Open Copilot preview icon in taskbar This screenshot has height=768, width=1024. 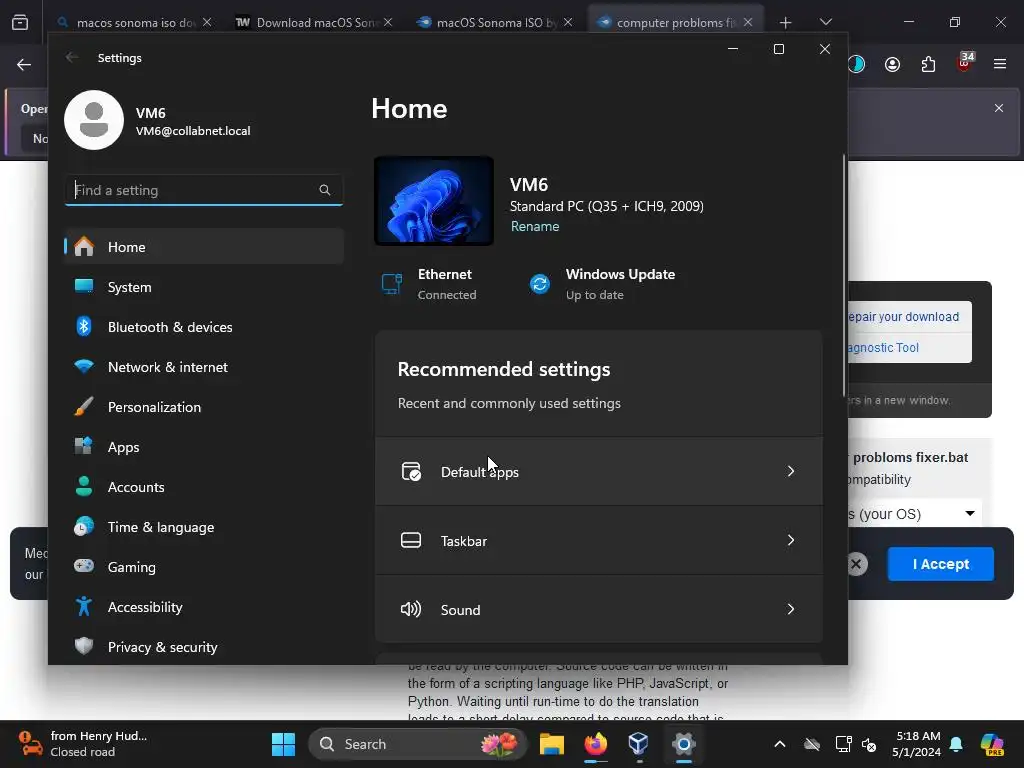992,744
